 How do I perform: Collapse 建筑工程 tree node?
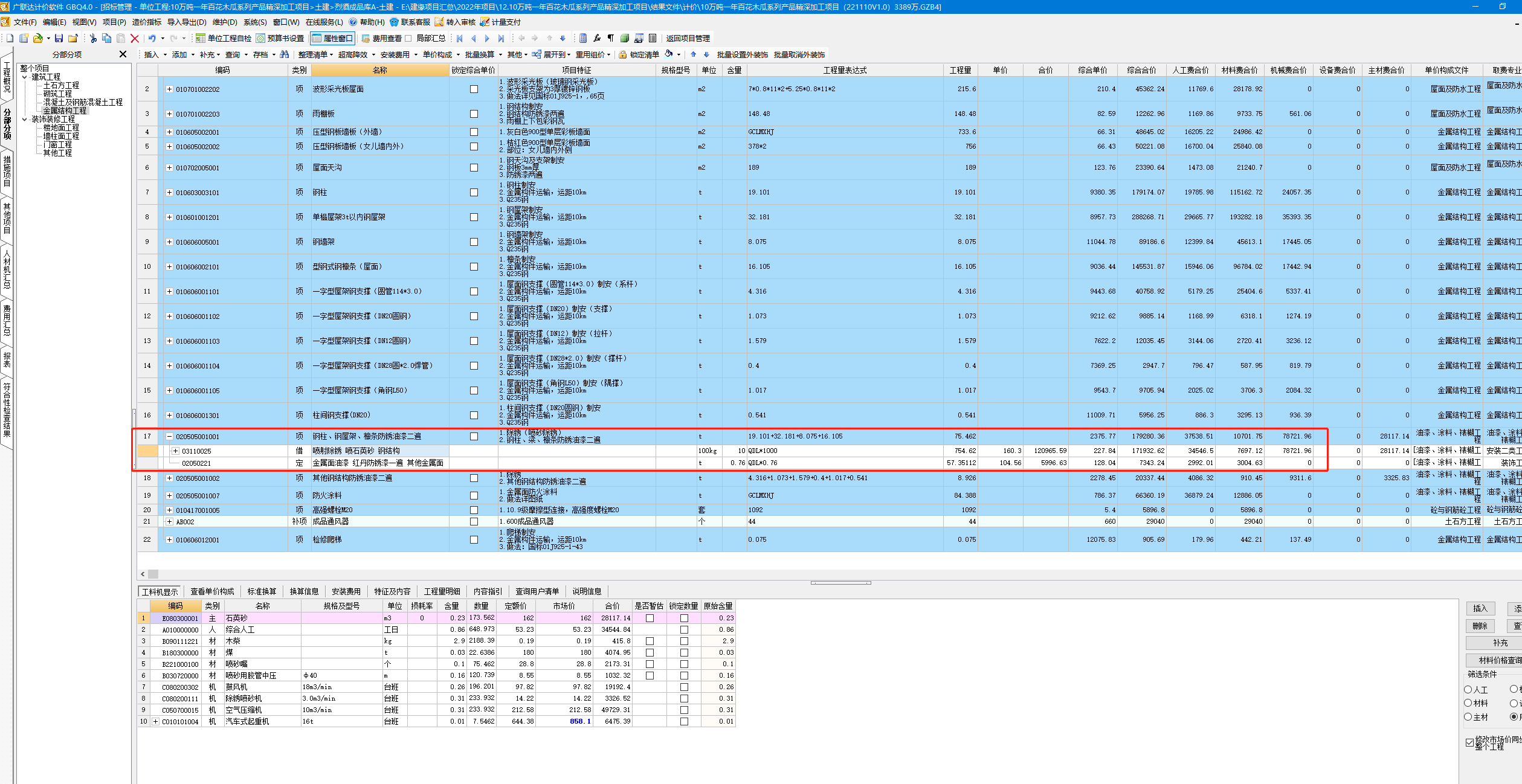[x=25, y=77]
